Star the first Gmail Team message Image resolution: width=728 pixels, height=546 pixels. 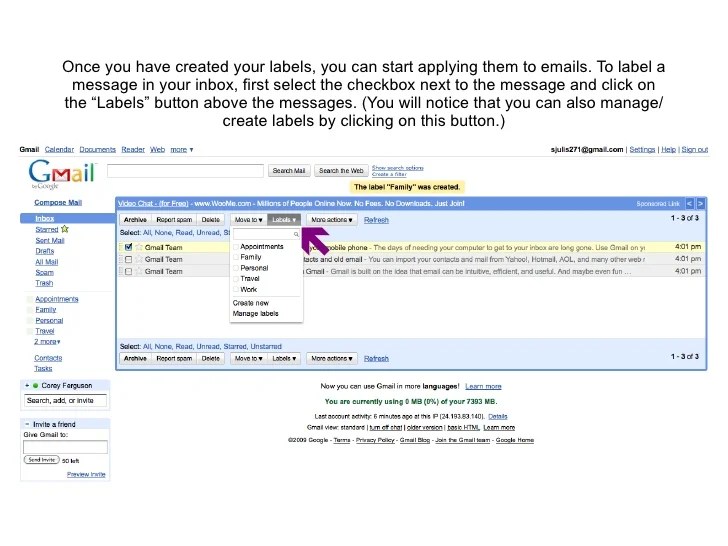click(x=138, y=247)
